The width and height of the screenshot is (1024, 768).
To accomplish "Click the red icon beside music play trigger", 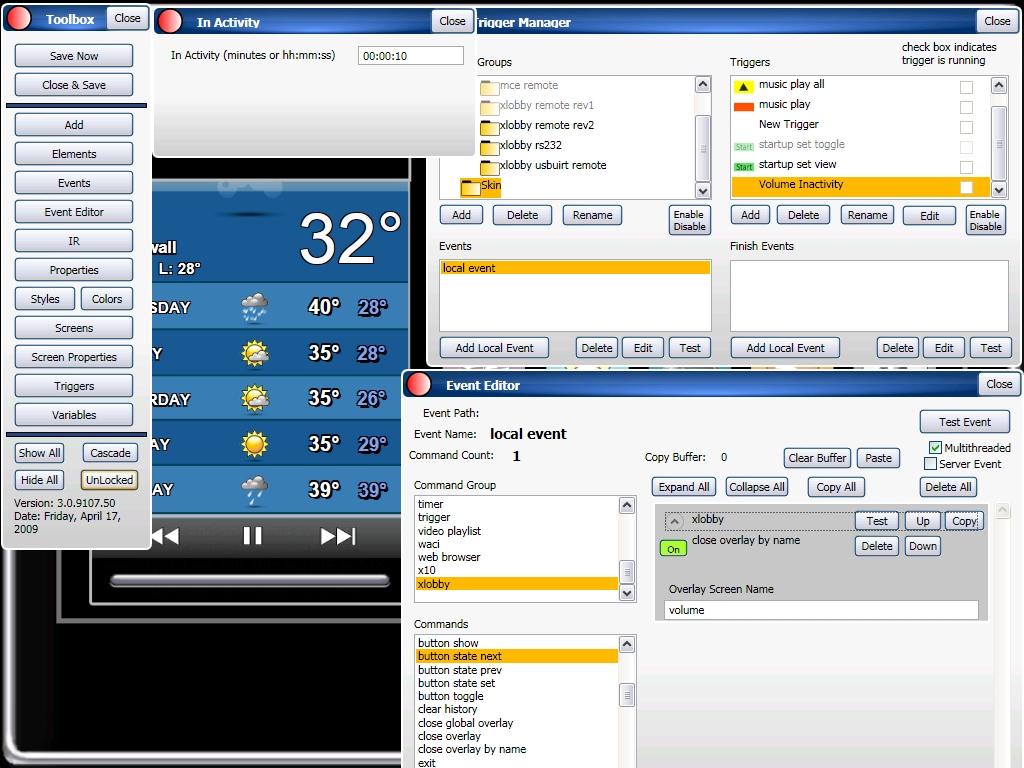I will [743, 106].
